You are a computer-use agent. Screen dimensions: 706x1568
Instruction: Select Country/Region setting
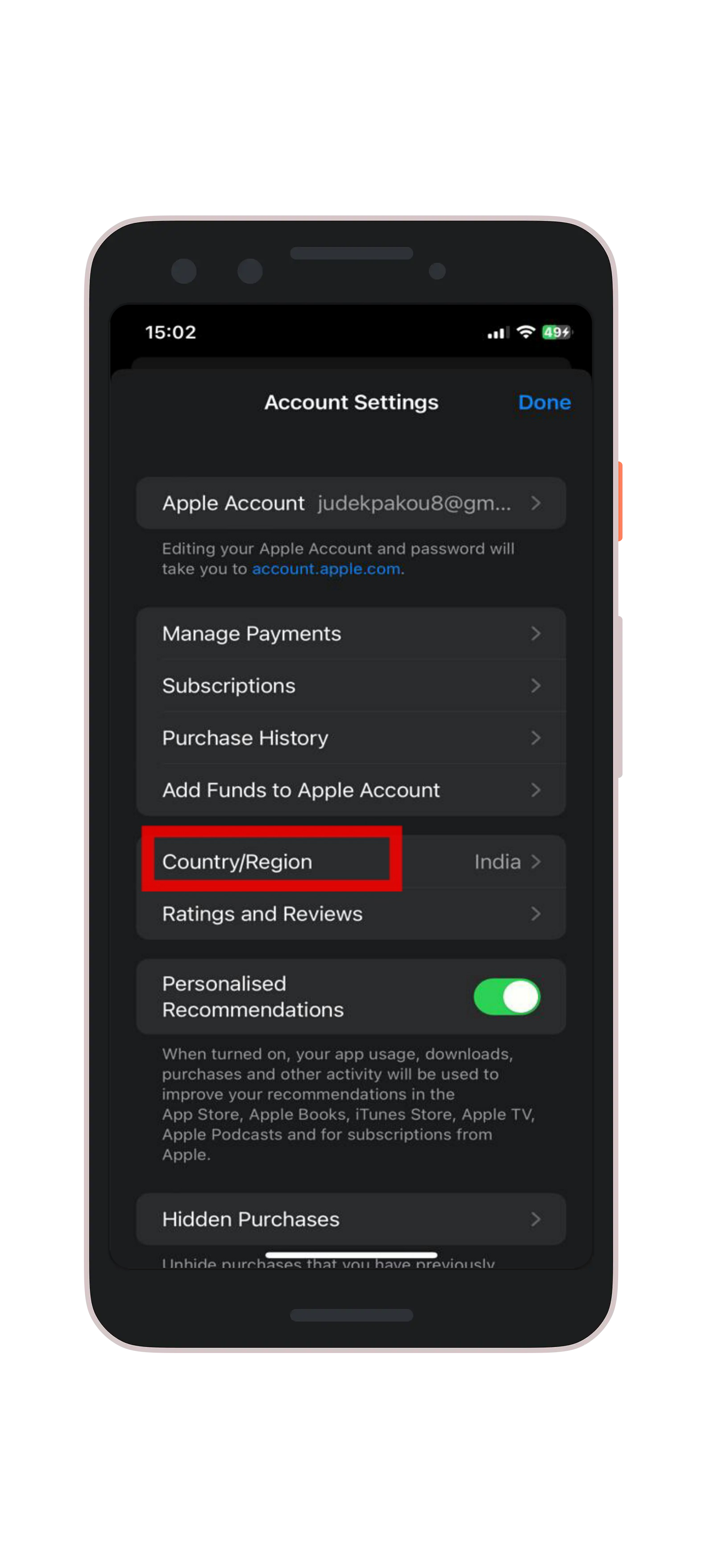click(x=351, y=862)
